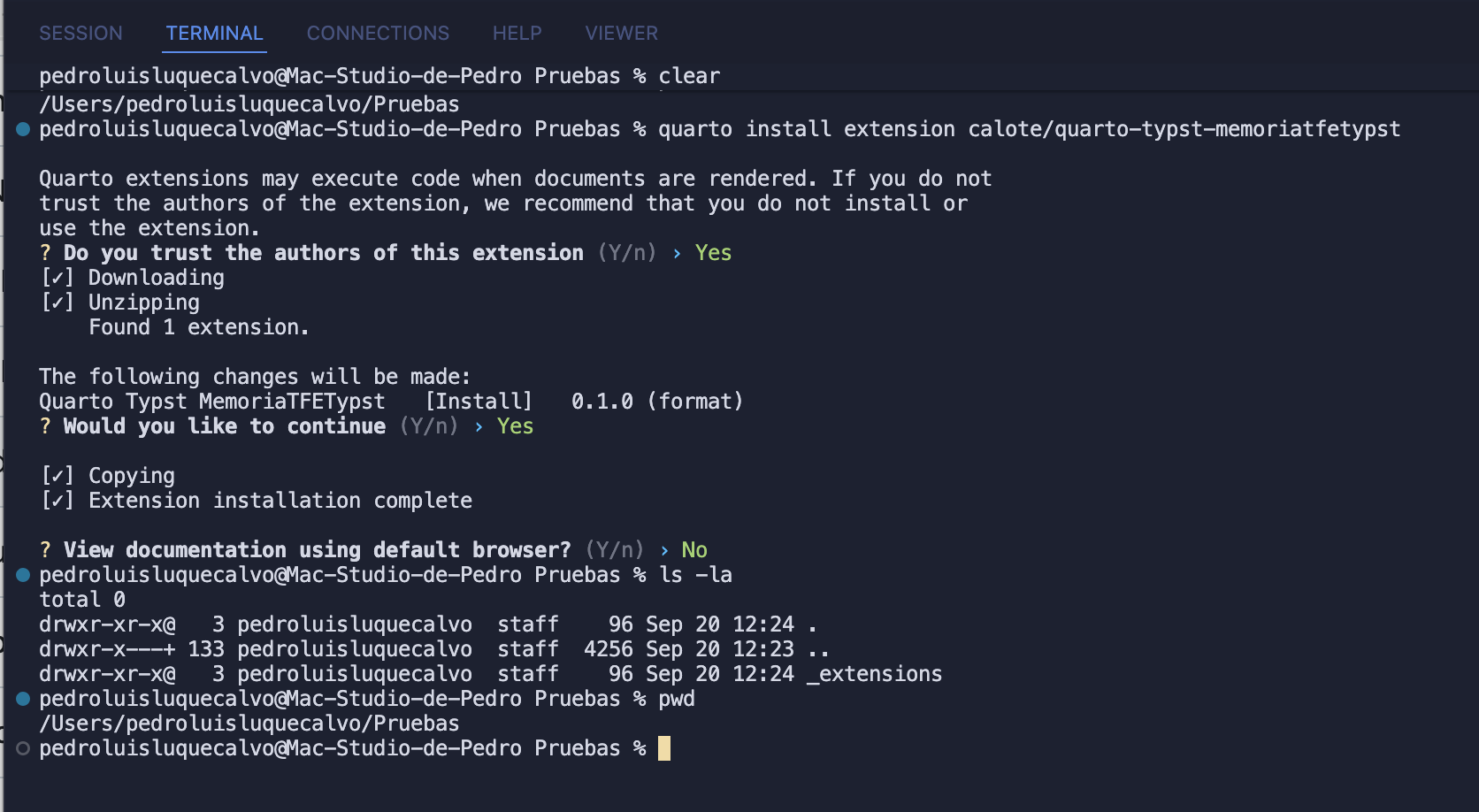Click the checkmark next to Unzipping

57,303
